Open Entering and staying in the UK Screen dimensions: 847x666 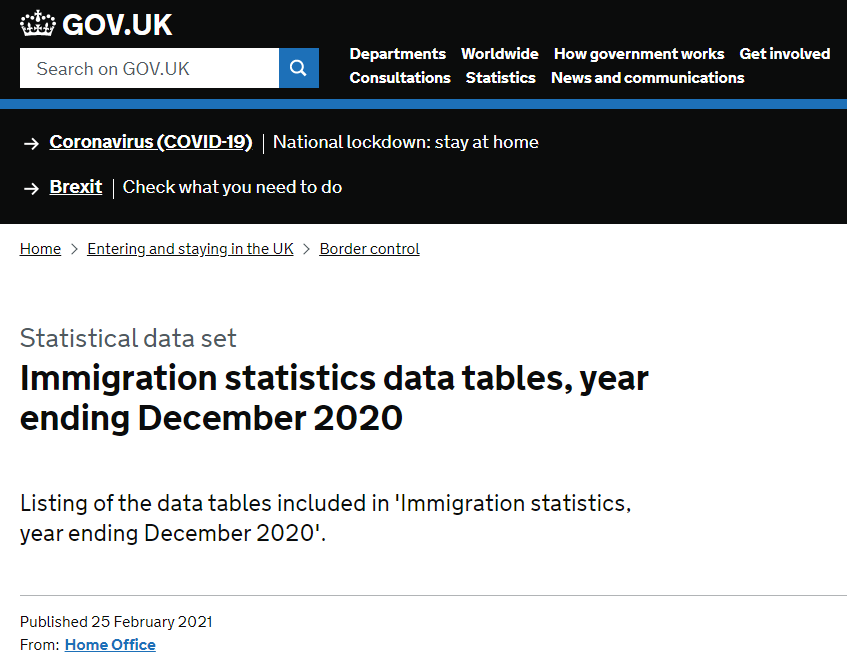190,249
